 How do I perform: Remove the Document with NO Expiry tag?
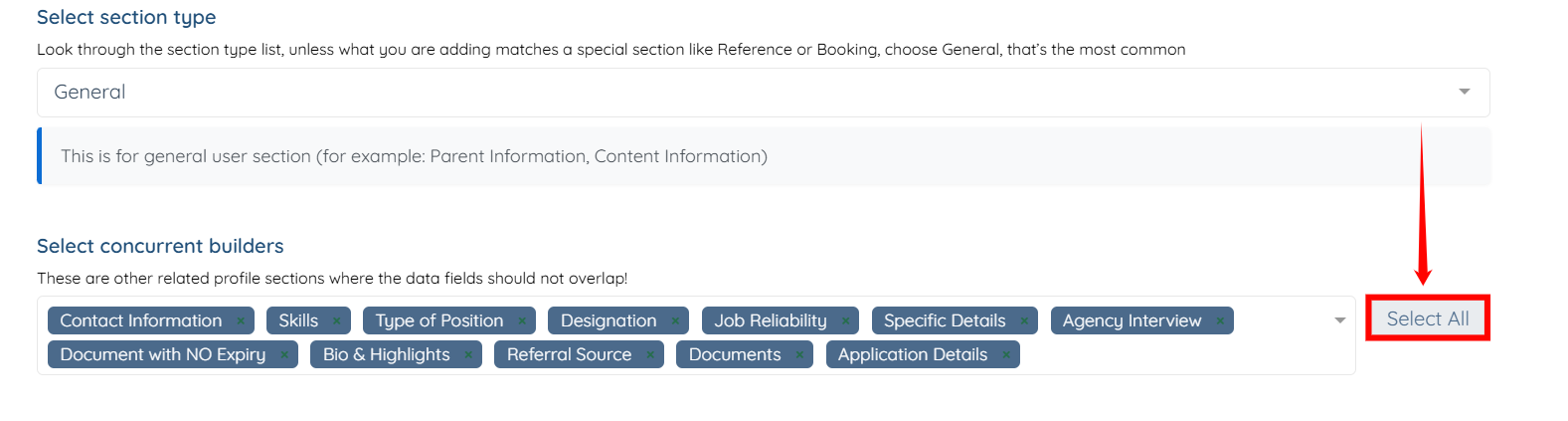pyautogui.click(x=283, y=355)
